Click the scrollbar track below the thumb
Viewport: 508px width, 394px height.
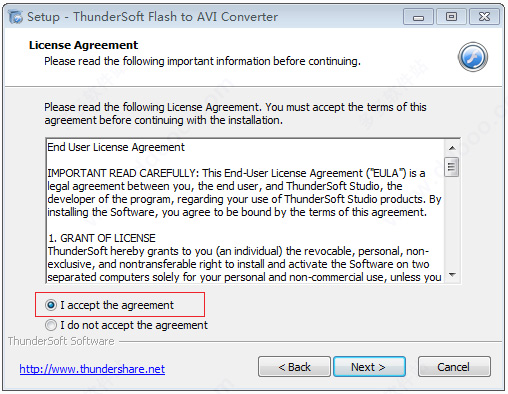452,222
